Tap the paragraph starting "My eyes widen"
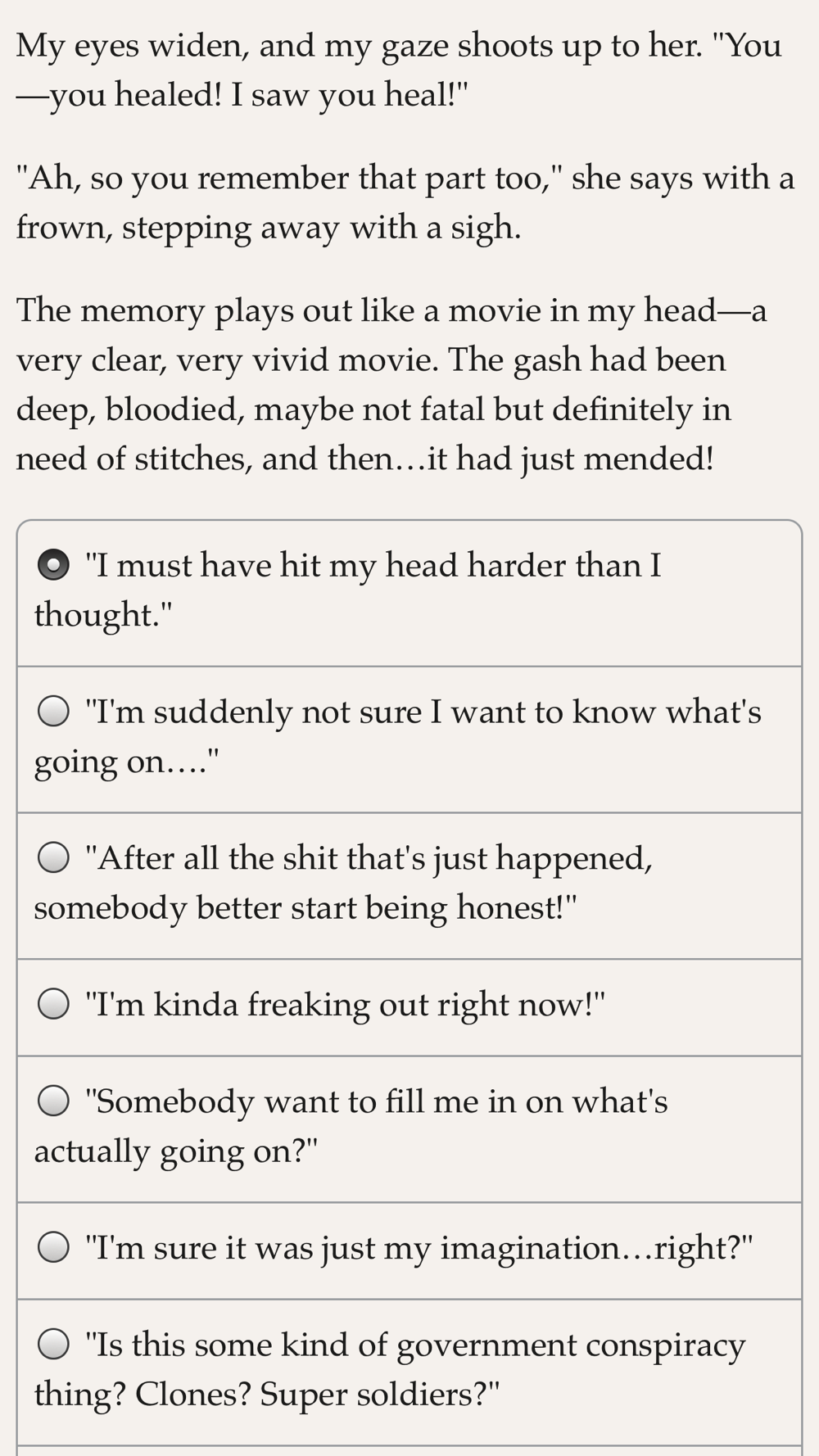Image resolution: width=819 pixels, height=1456 pixels. (399, 70)
